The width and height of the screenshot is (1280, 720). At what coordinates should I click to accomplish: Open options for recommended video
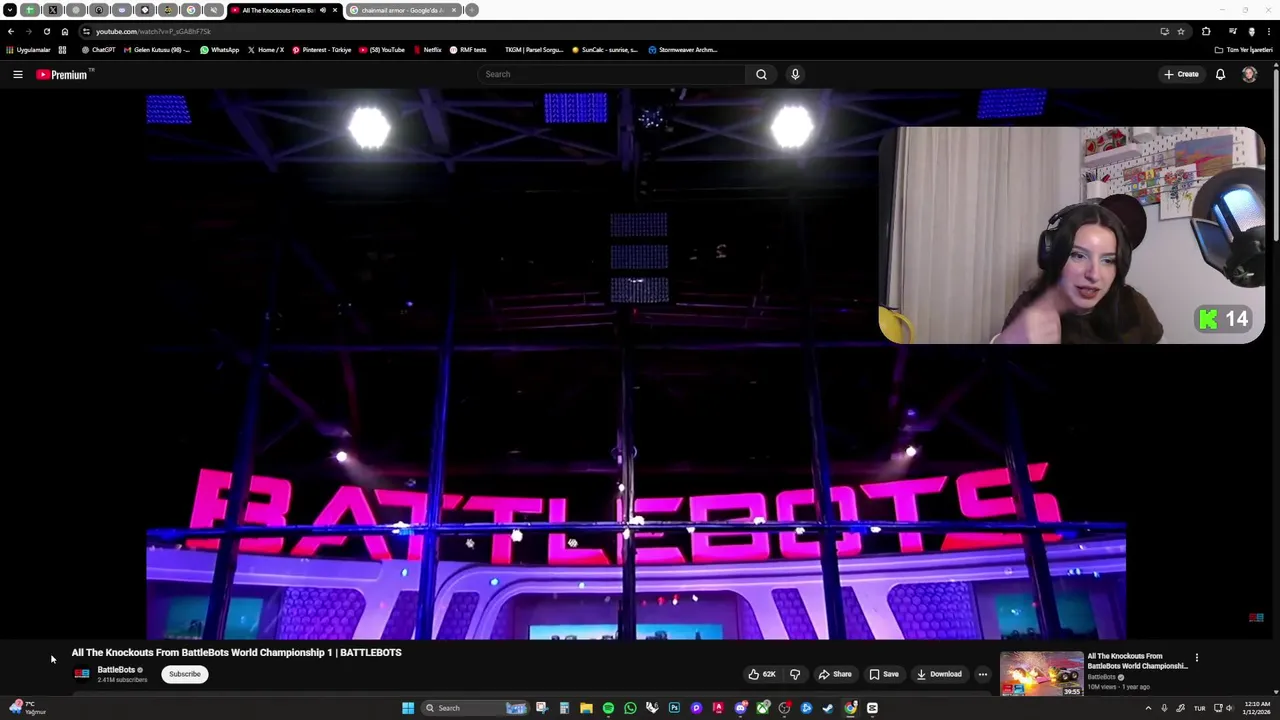pyautogui.click(x=1196, y=658)
